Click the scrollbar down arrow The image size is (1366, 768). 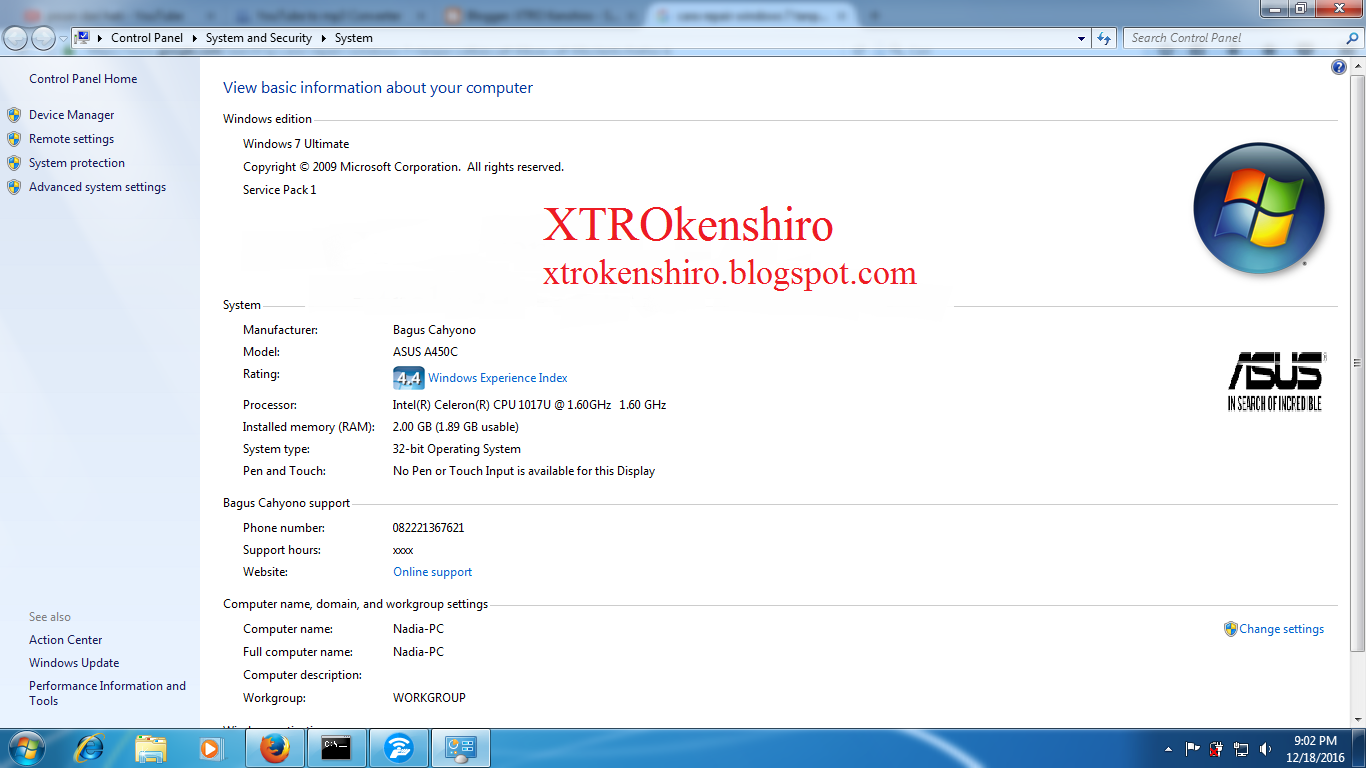tap(1358, 720)
